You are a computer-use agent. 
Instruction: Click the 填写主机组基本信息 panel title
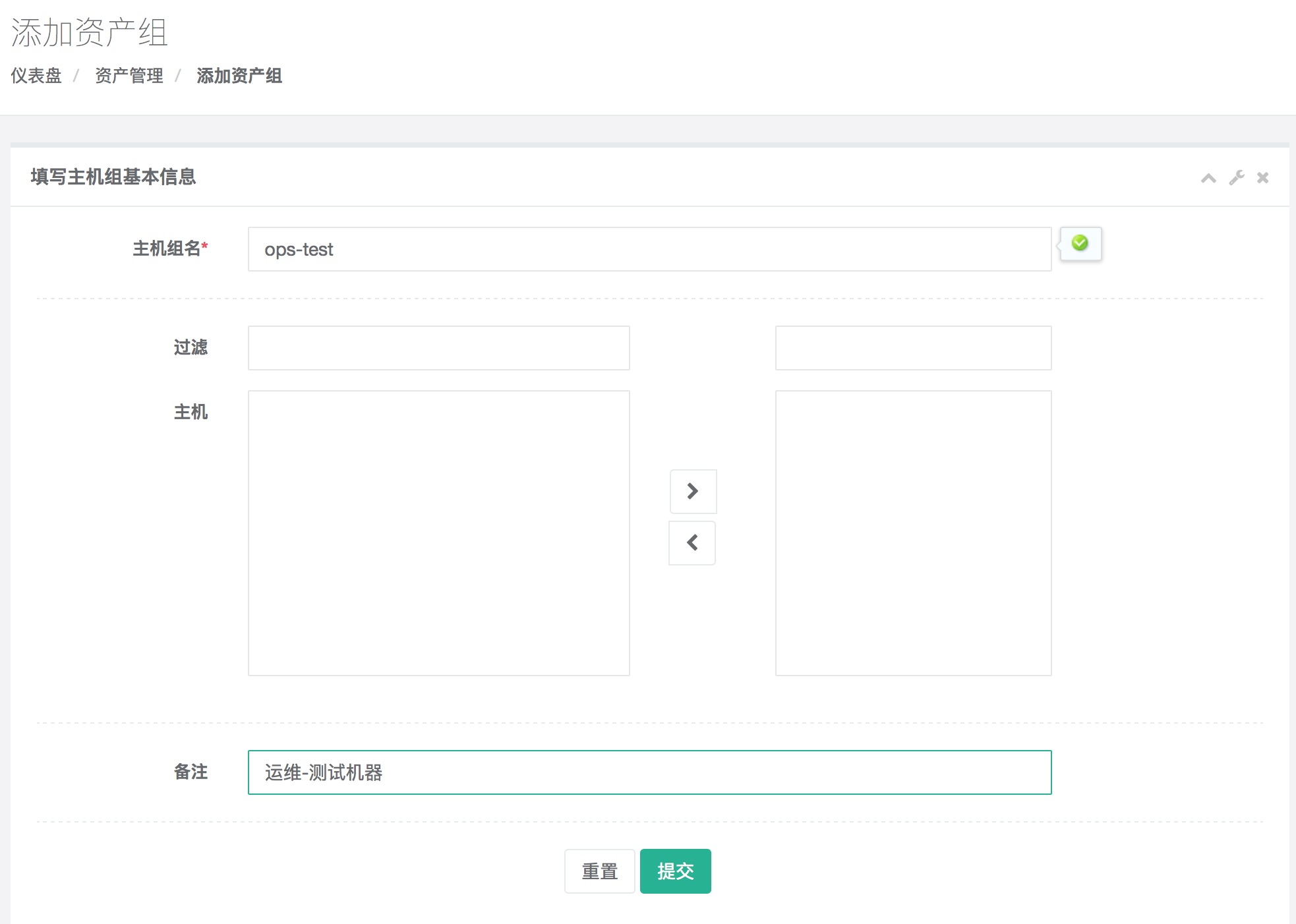coord(113,177)
